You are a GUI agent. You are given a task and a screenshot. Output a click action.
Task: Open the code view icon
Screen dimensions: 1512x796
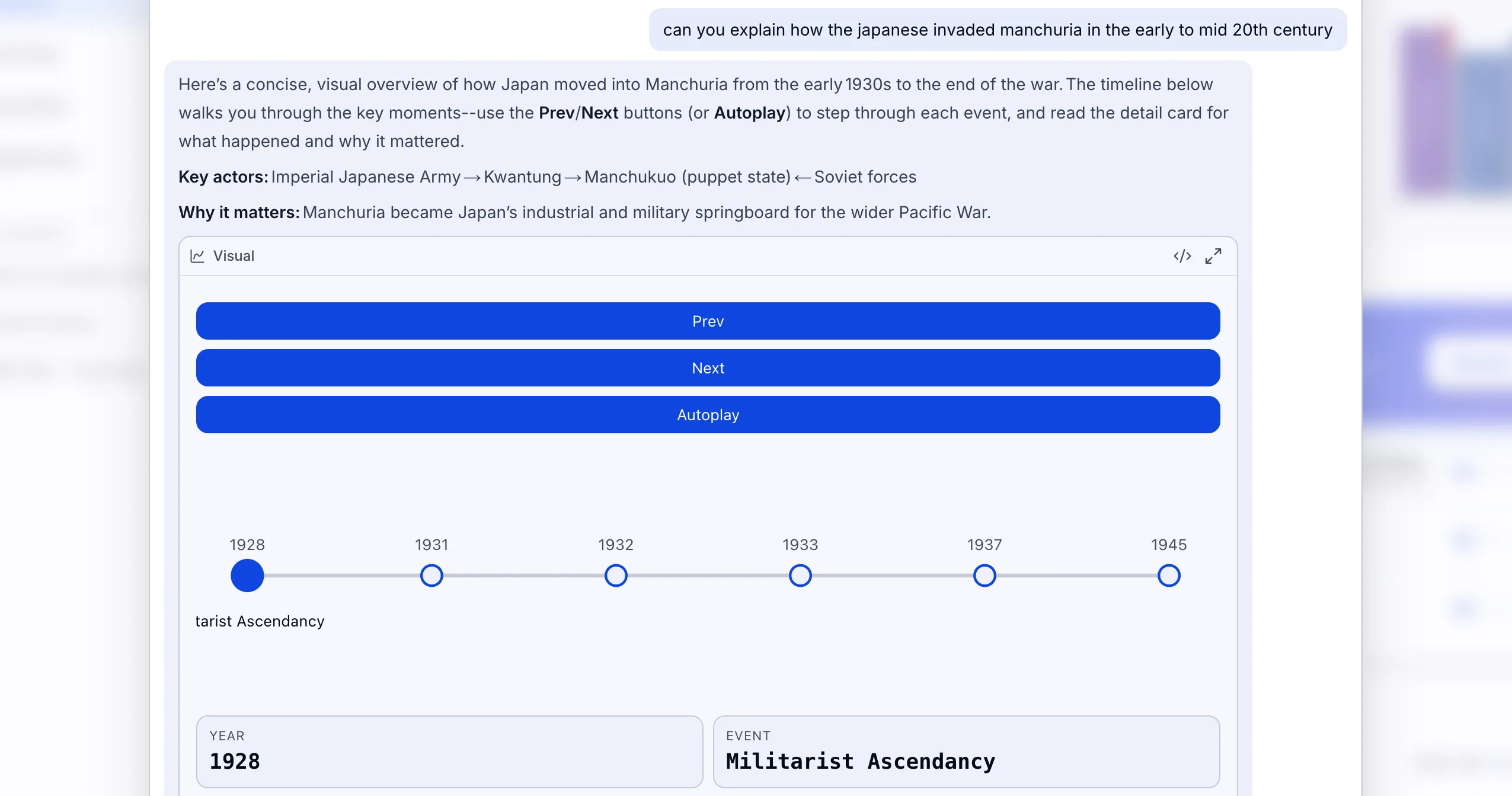coord(1182,256)
